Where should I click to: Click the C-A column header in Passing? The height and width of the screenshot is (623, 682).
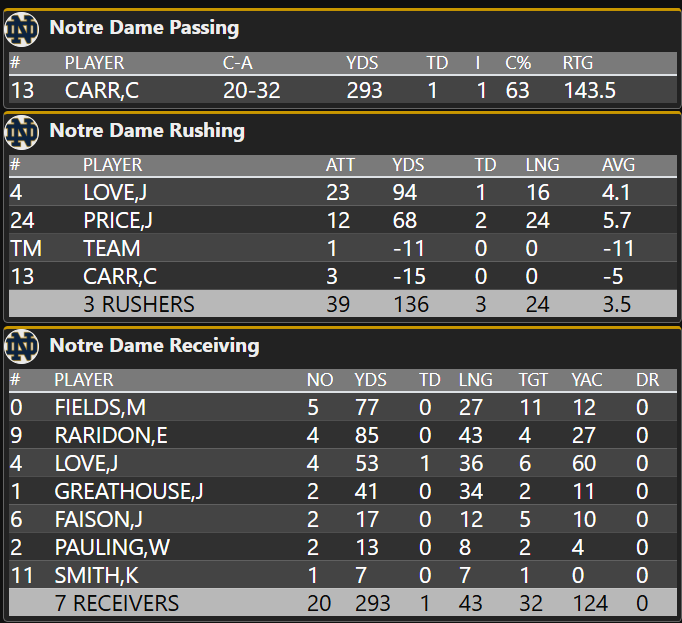[239, 63]
